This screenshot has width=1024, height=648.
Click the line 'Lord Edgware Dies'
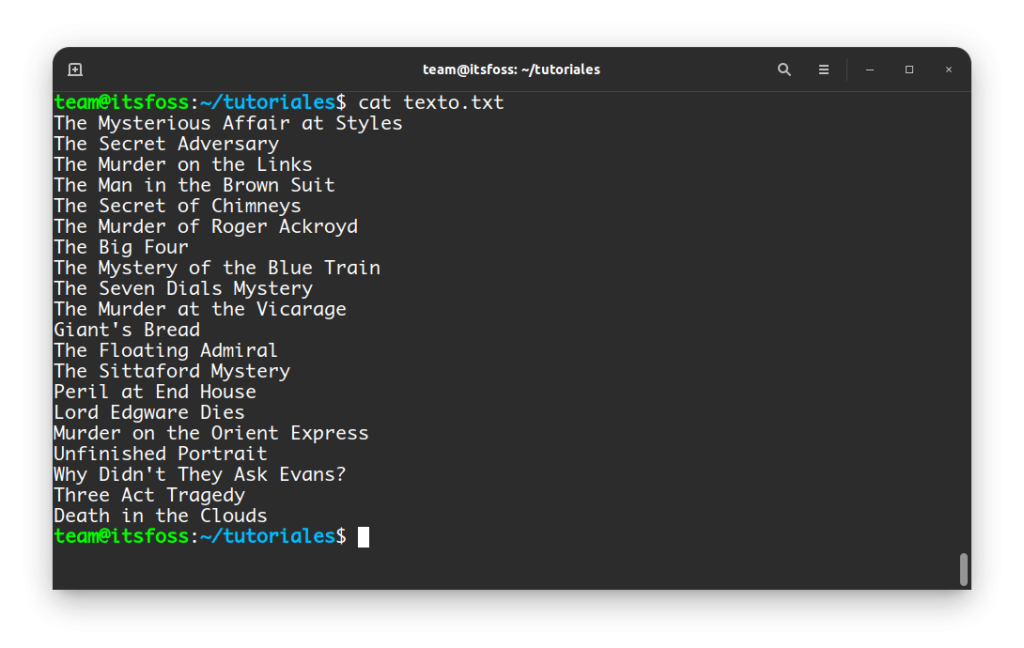tap(149, 413)
